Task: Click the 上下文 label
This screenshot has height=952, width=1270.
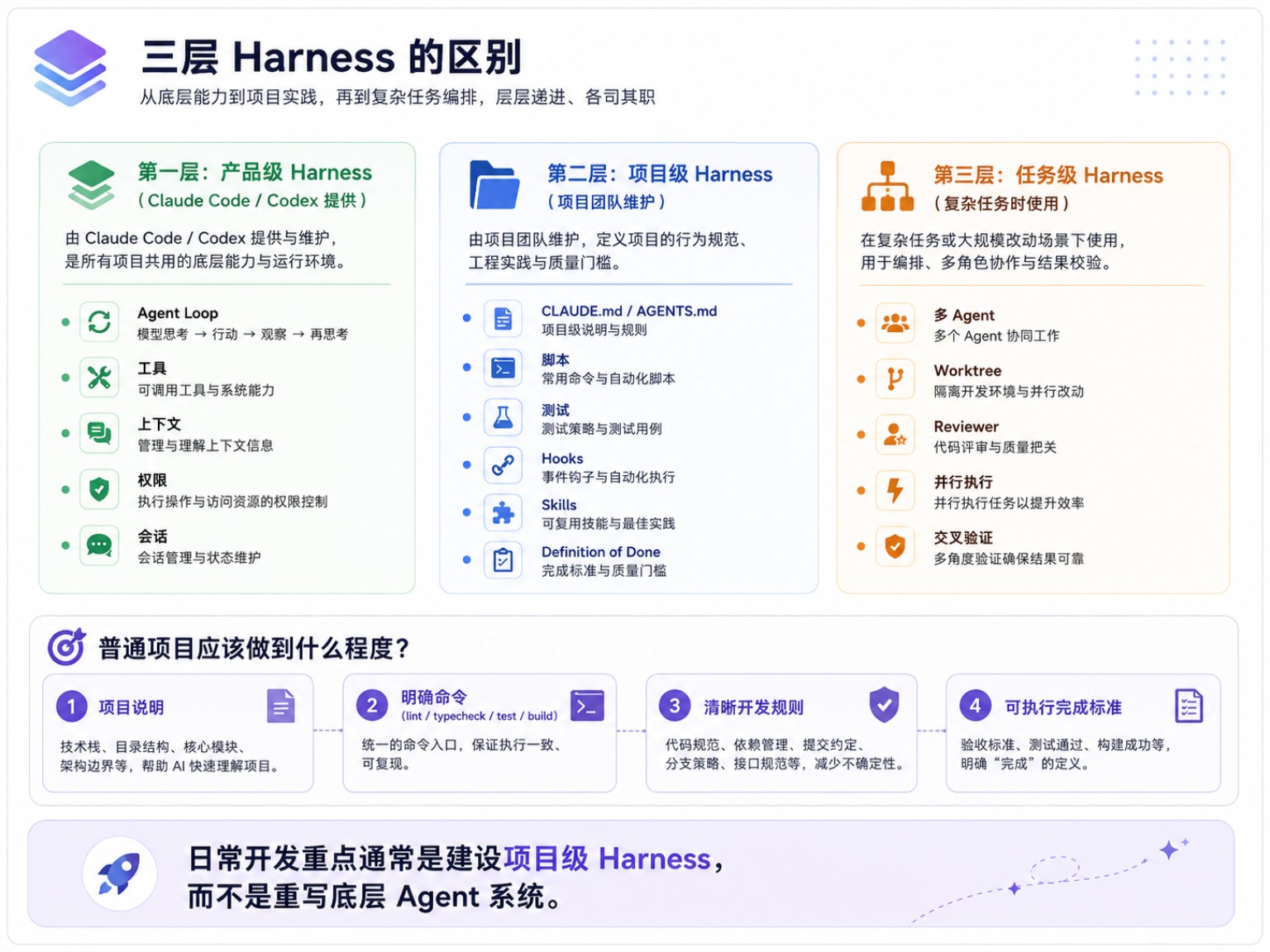Action: 159,424
